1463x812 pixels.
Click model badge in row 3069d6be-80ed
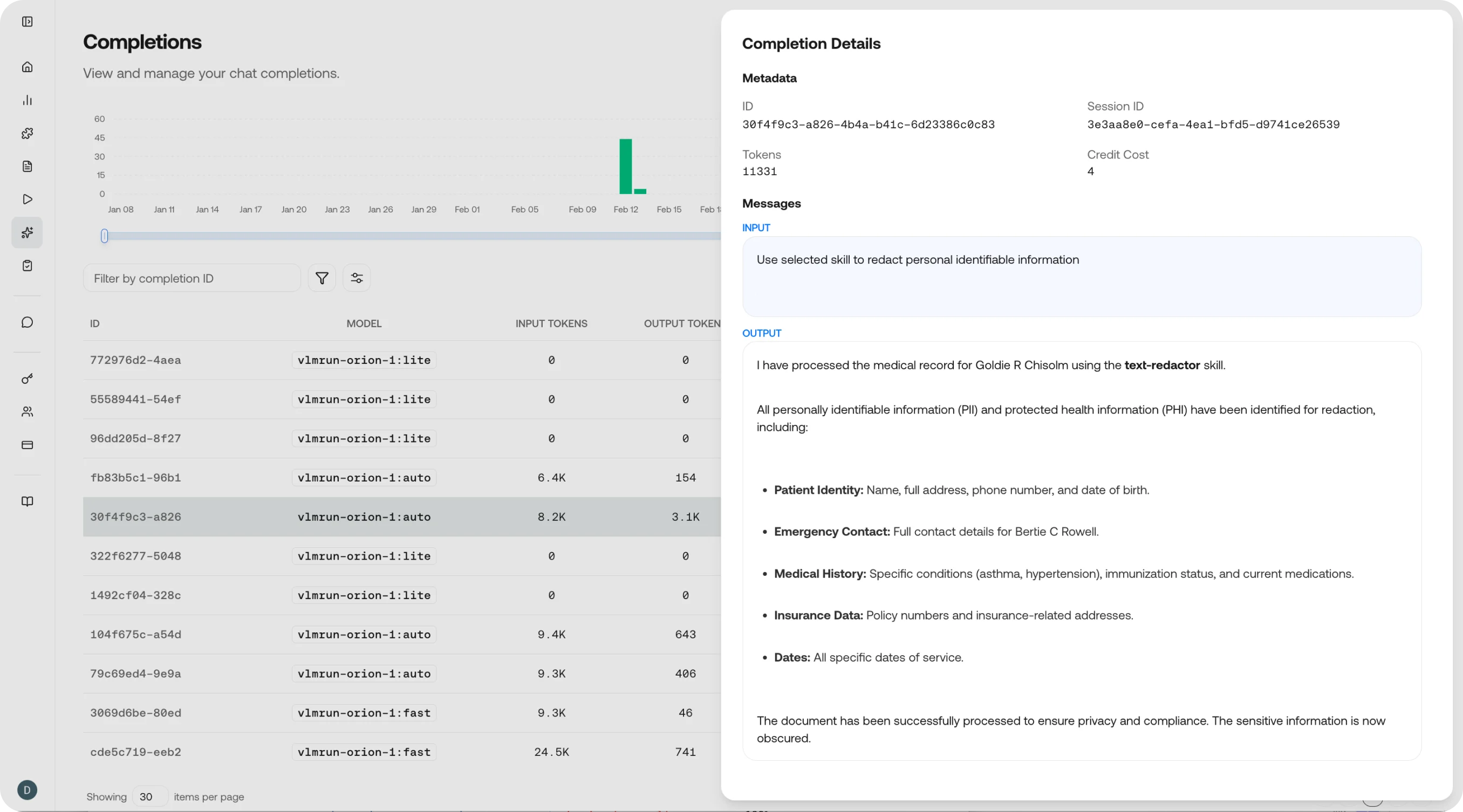364,713
